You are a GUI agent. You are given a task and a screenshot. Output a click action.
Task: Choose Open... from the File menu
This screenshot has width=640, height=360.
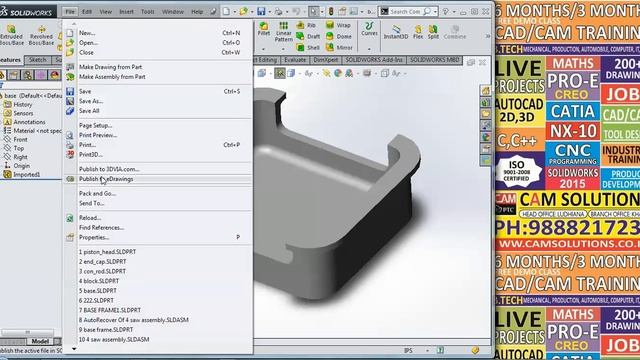[158, 43]
